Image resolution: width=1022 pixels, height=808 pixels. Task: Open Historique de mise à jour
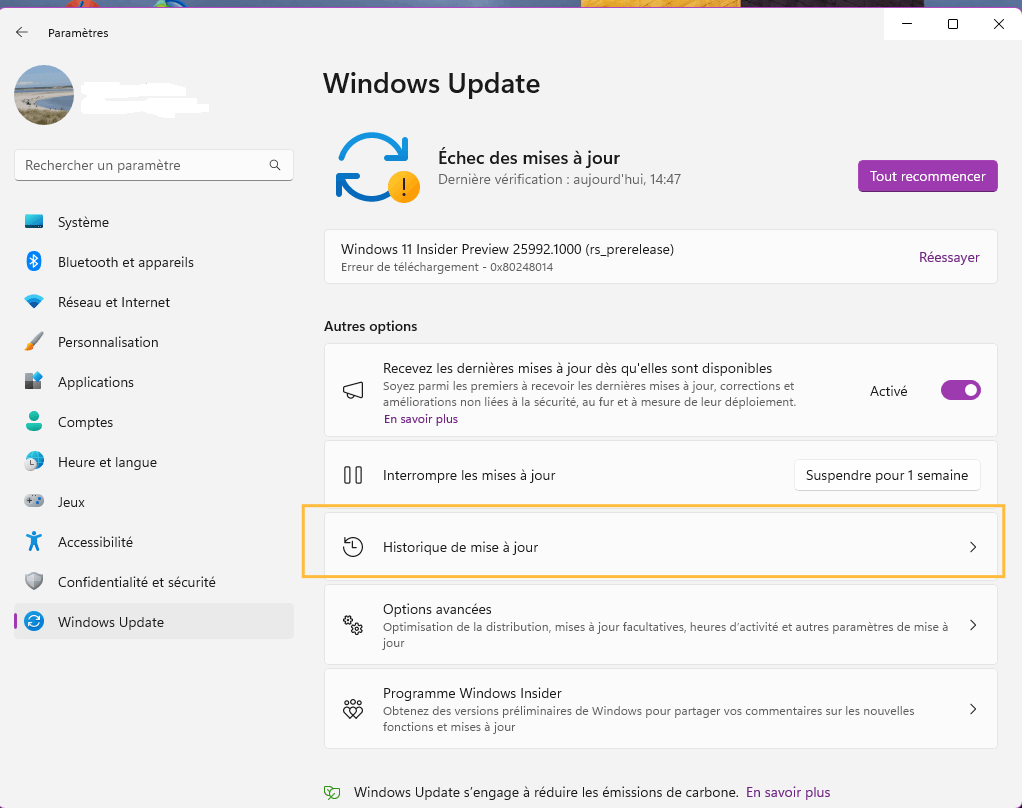(661, 547)
